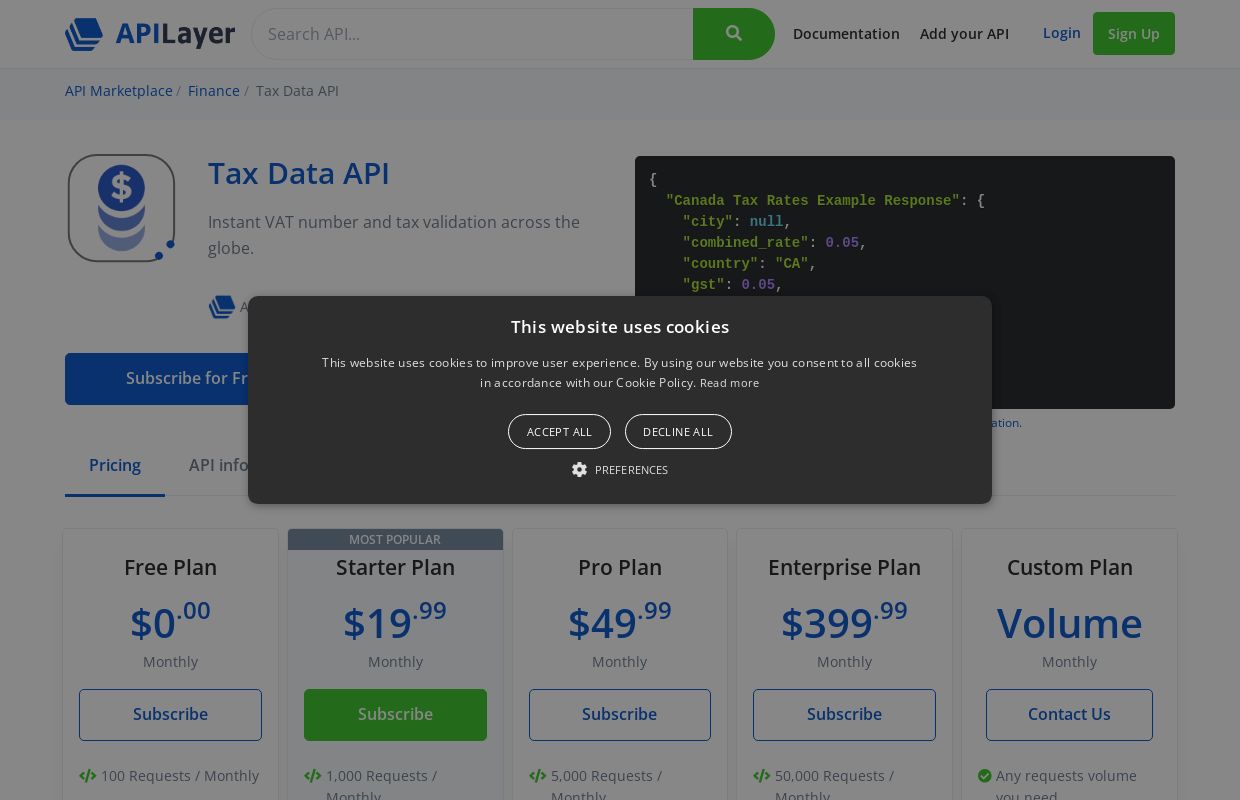Click the small APILayer provider icon
The width and height of the screenshot is (1240, 800).
coord(222,307)
